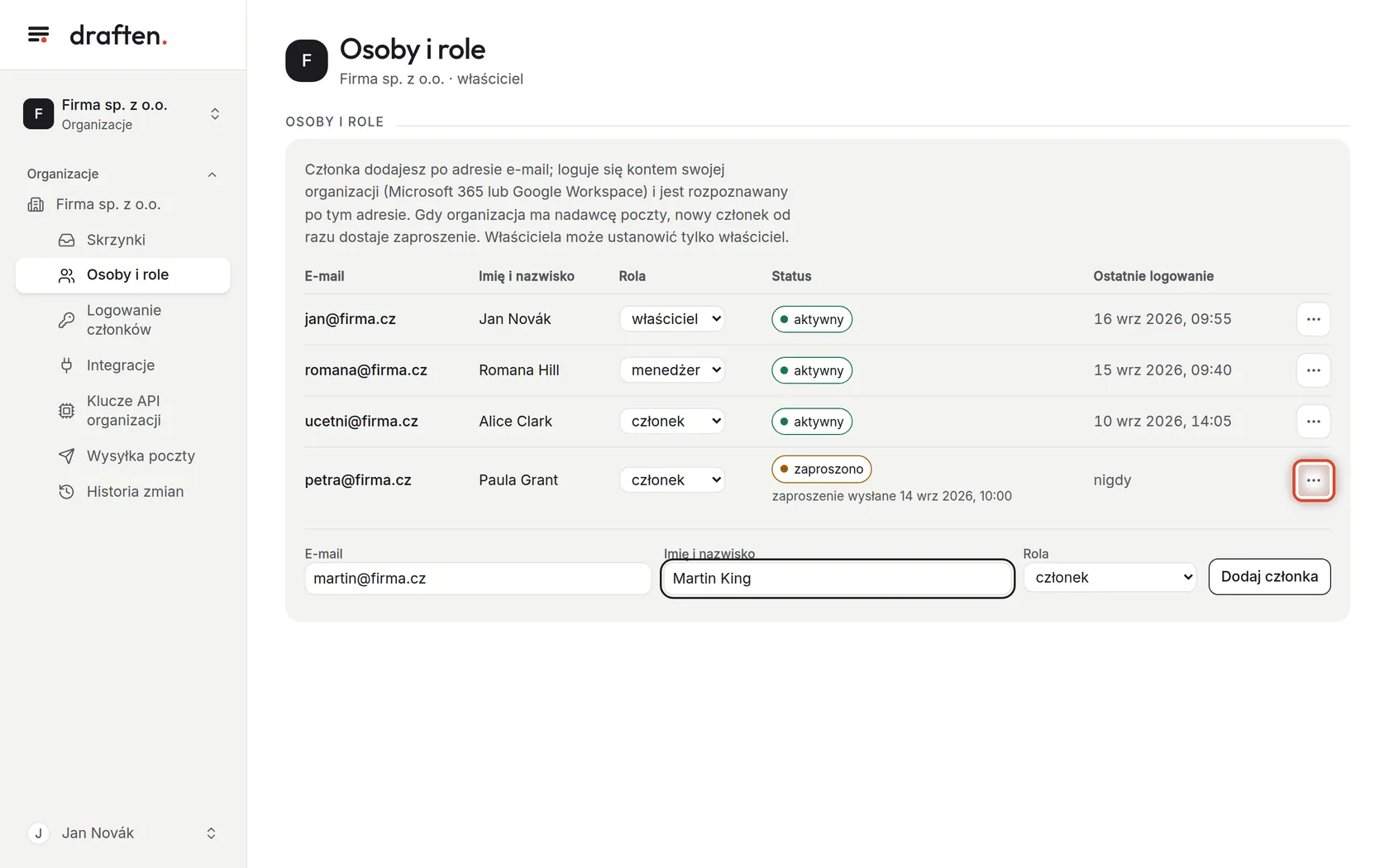Select role for new member dropdown
The image size is (1389, 868).
(1110, 577)
